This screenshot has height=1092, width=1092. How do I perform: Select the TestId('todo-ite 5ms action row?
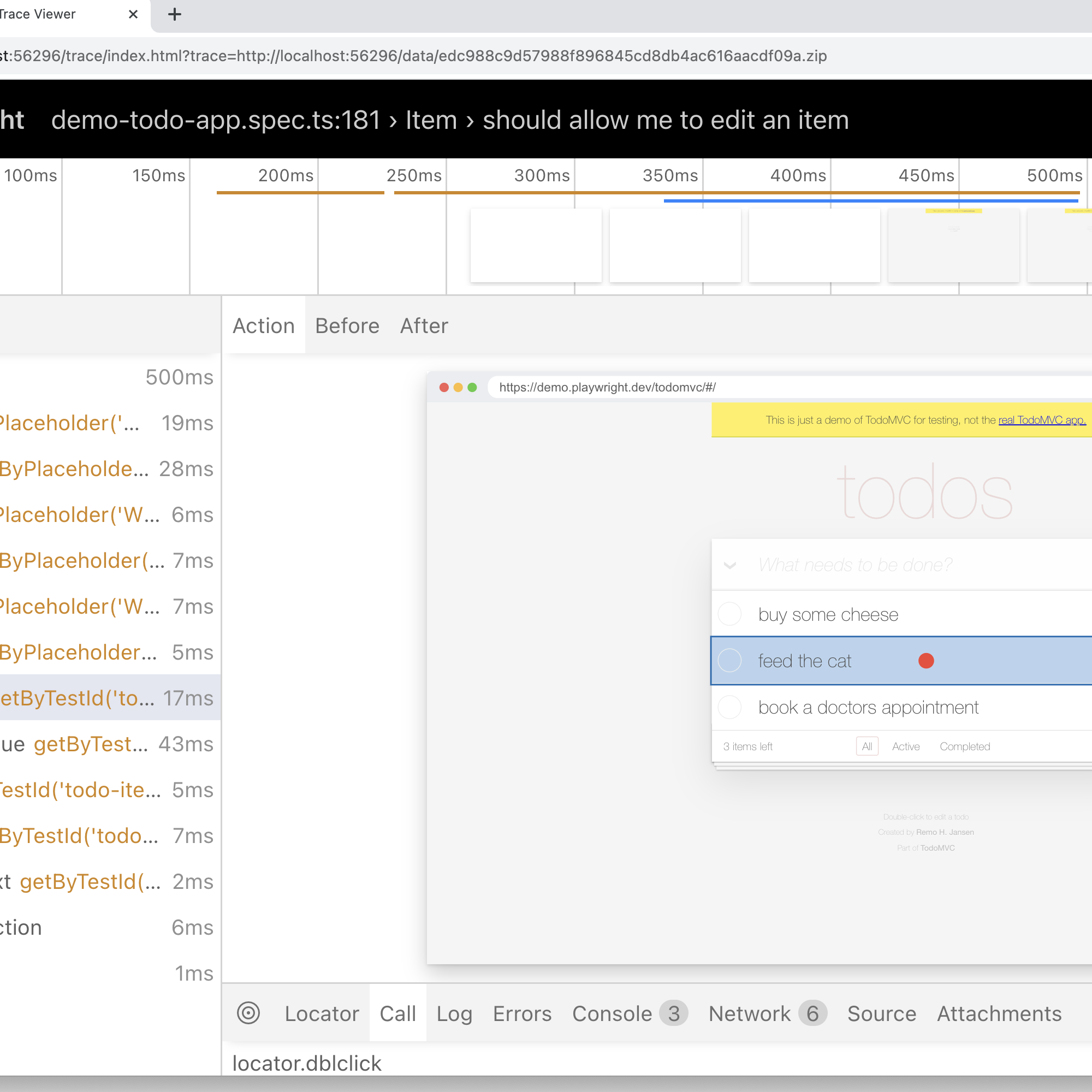coord(110,790)
